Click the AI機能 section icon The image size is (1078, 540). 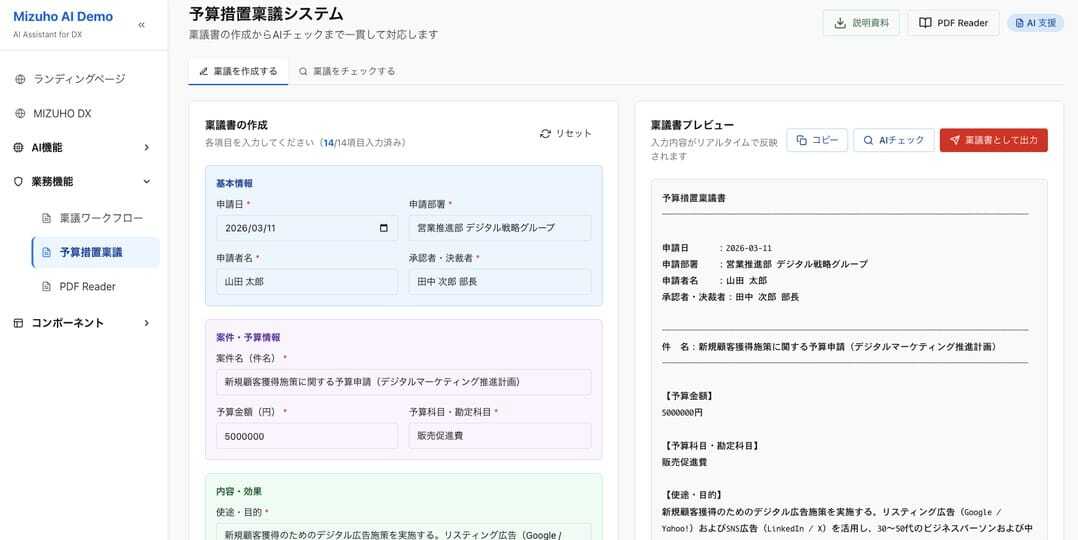pos(19,147)
